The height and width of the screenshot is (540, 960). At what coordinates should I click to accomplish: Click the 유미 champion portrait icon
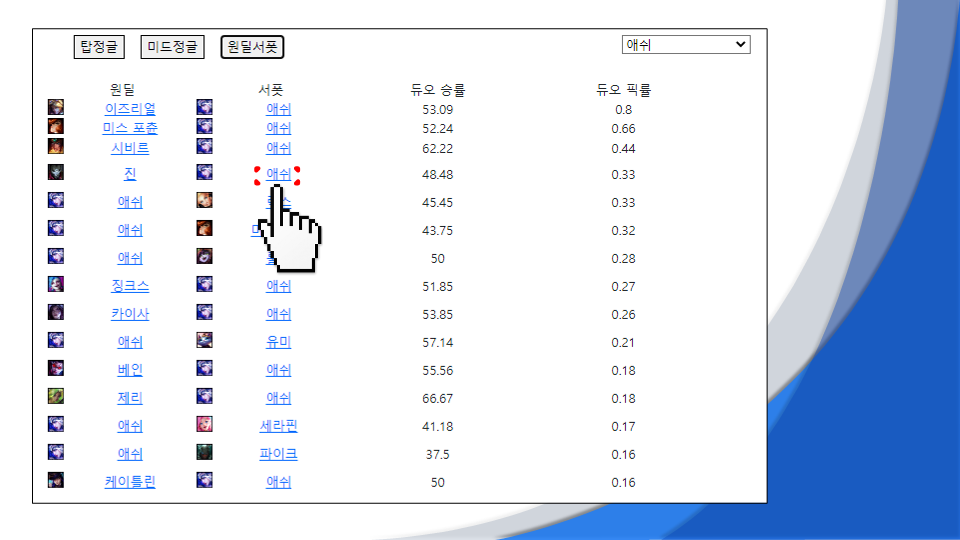[x=204, y=340]
